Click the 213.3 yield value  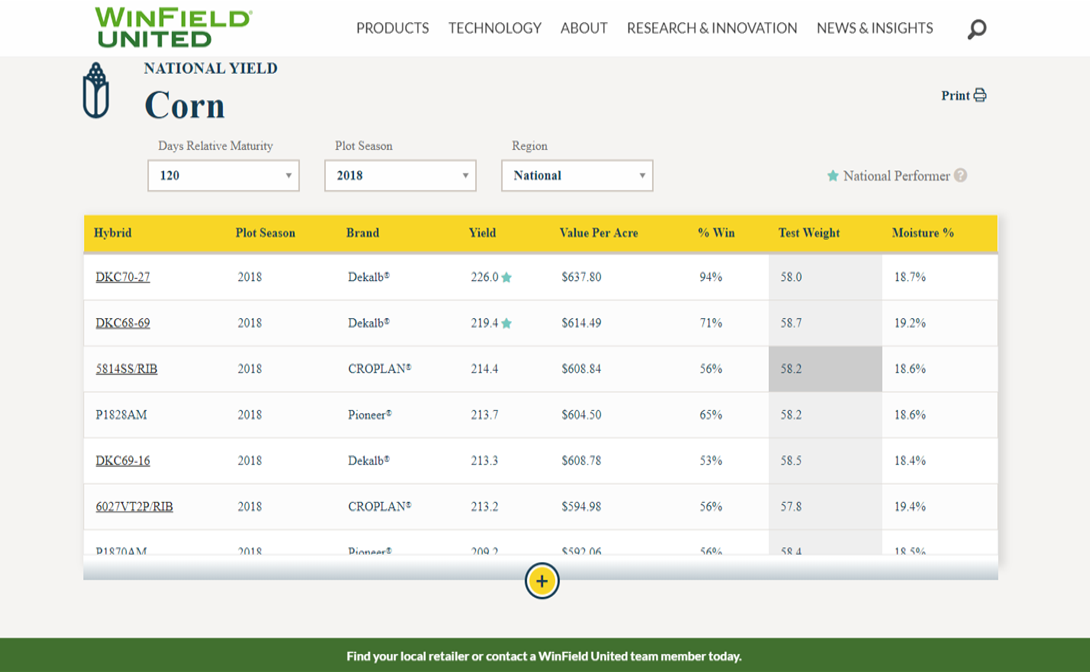[484, 460]
